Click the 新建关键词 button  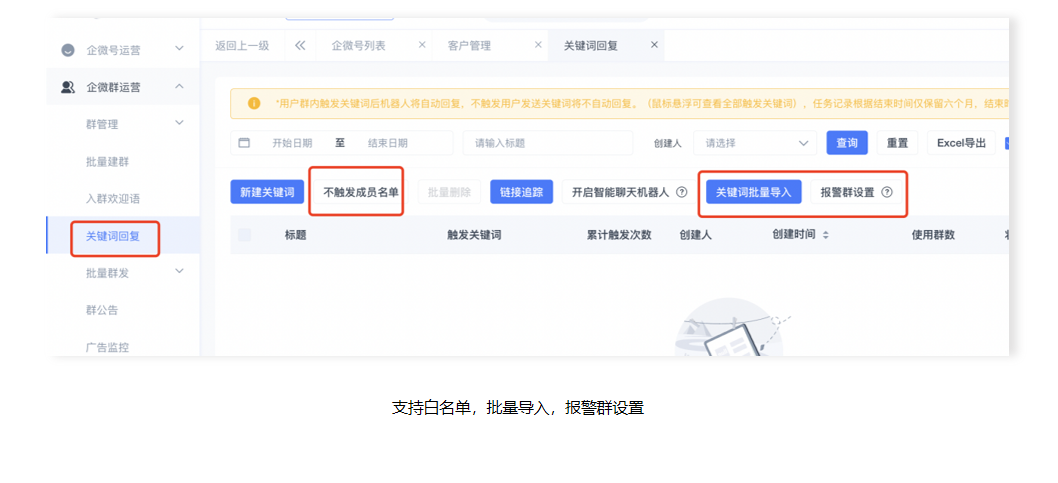(x=267, y=192)
